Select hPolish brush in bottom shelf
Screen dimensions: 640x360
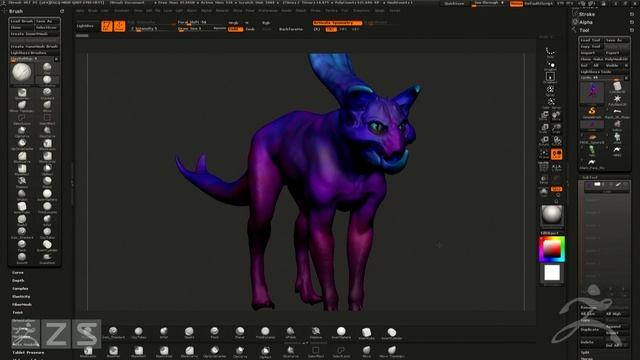click(x=290, y=333)
